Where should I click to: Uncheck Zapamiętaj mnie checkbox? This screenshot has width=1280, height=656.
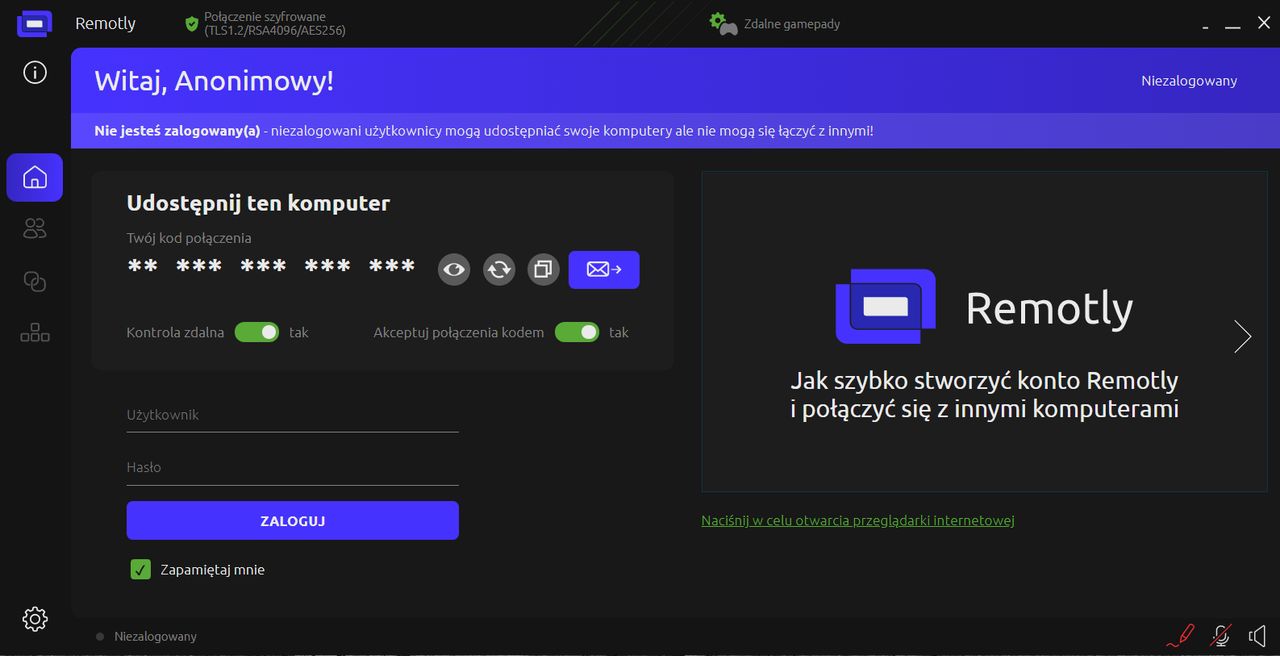coord(140,569)
